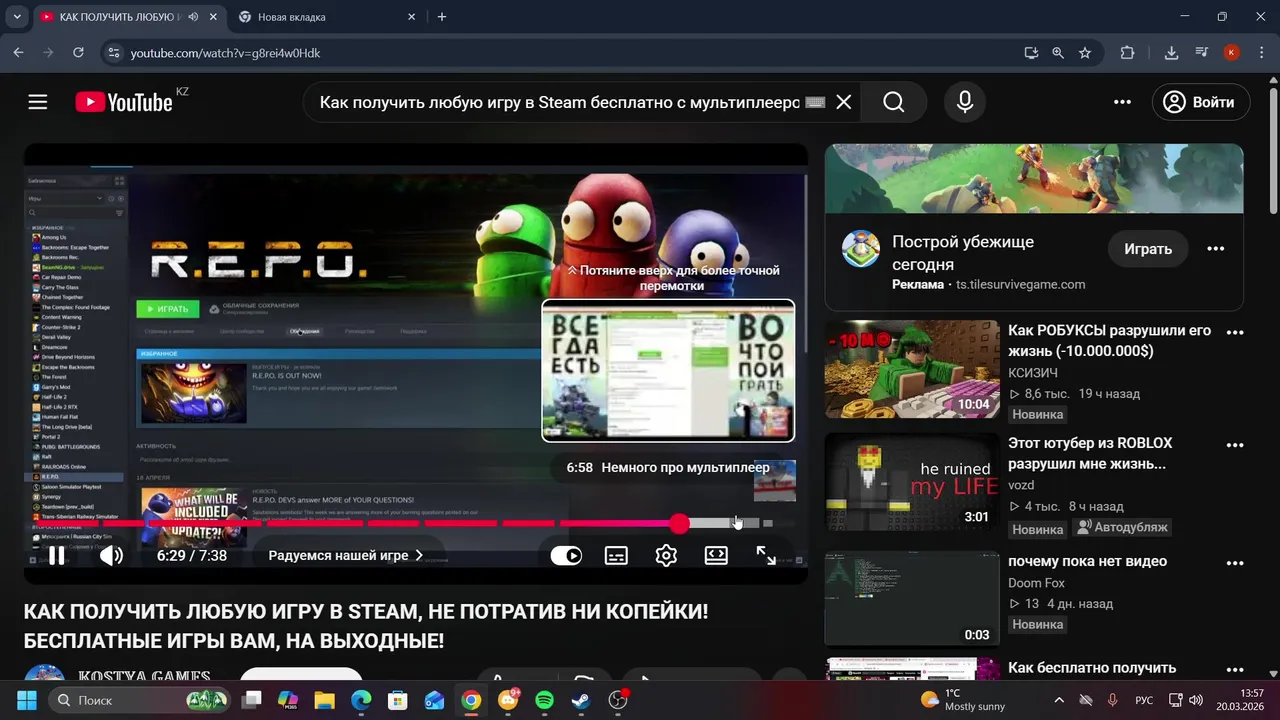Open the page zoom indicator

pyautogui.click(x=1058, y=53)
